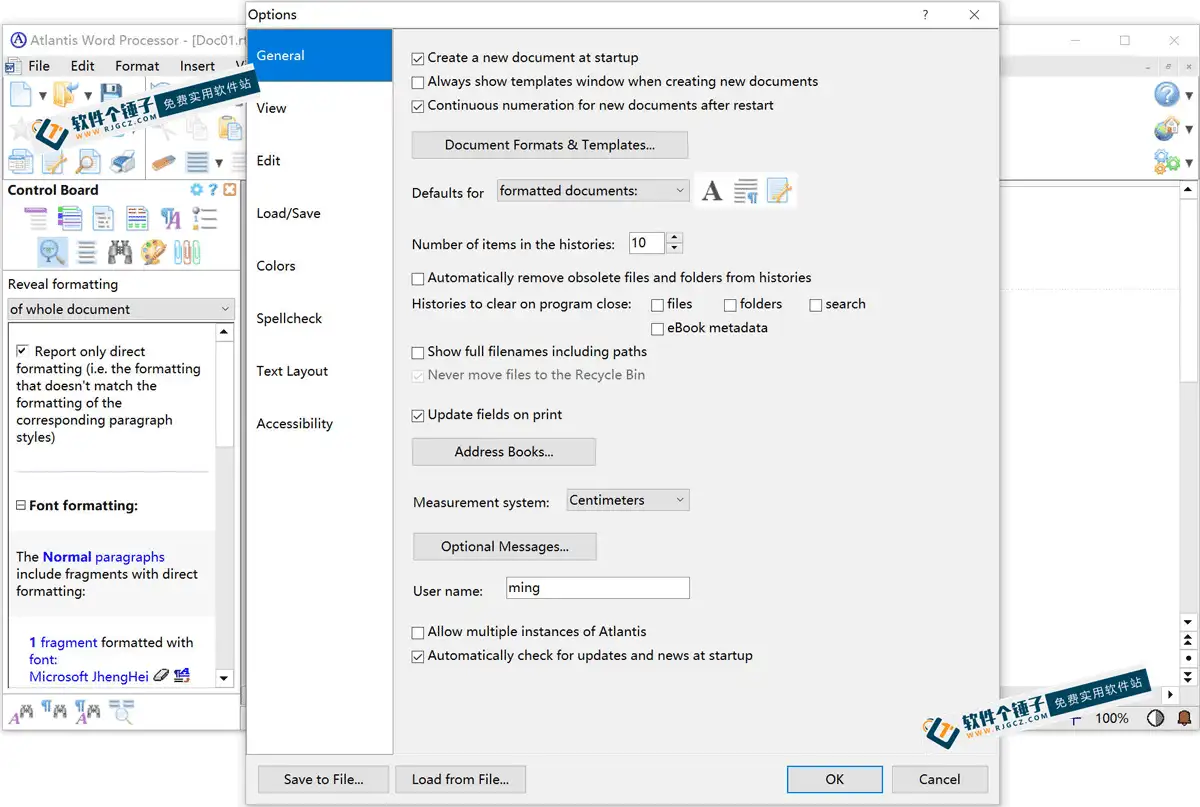Click the paragraph-and-A styles icon in Control Board
This screenshot has width=1200, height=807.
click(x=171, y=218)
